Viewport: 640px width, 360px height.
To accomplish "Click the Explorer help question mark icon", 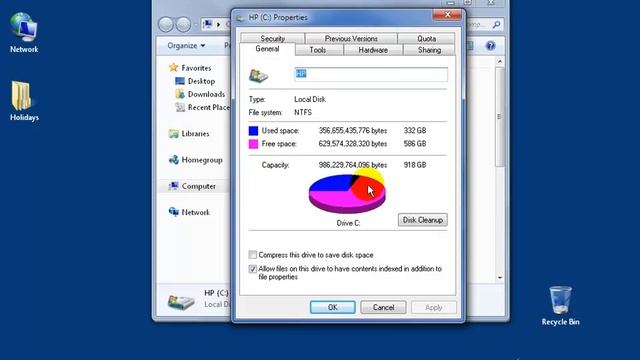I will pyautogui.click(x=491, y=45).
